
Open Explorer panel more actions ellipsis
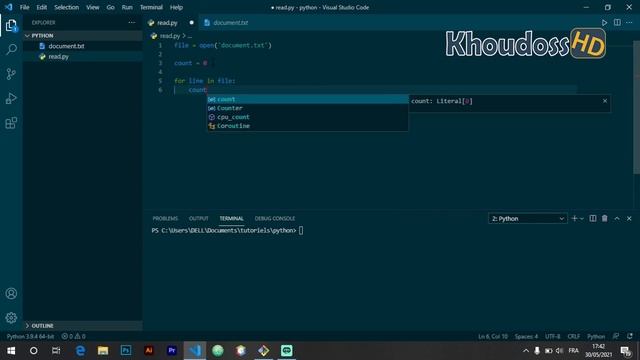pyautogui.click(x=131, y=23)
